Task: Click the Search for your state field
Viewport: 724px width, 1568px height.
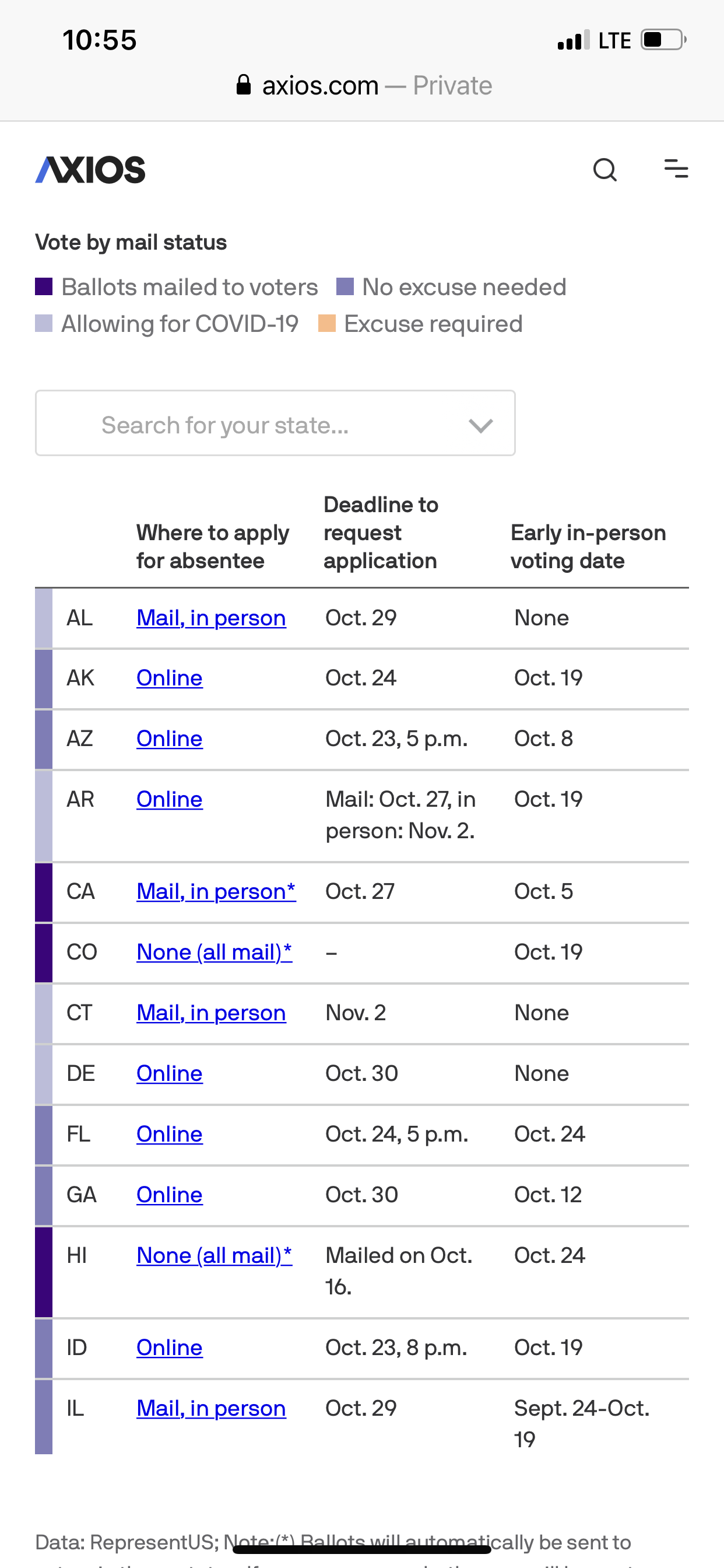Action: pyautogui.click(x=275, y=423)
